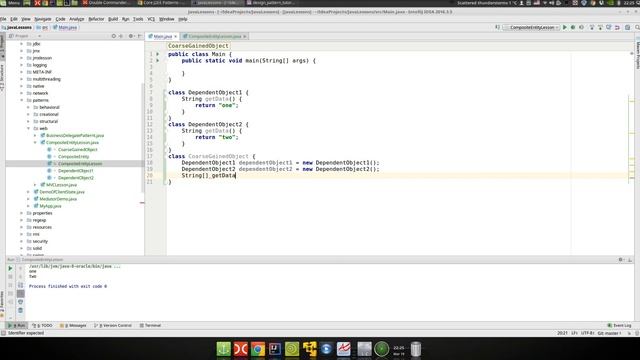Click the Project panel vertical scrollbar

point(142,137)
